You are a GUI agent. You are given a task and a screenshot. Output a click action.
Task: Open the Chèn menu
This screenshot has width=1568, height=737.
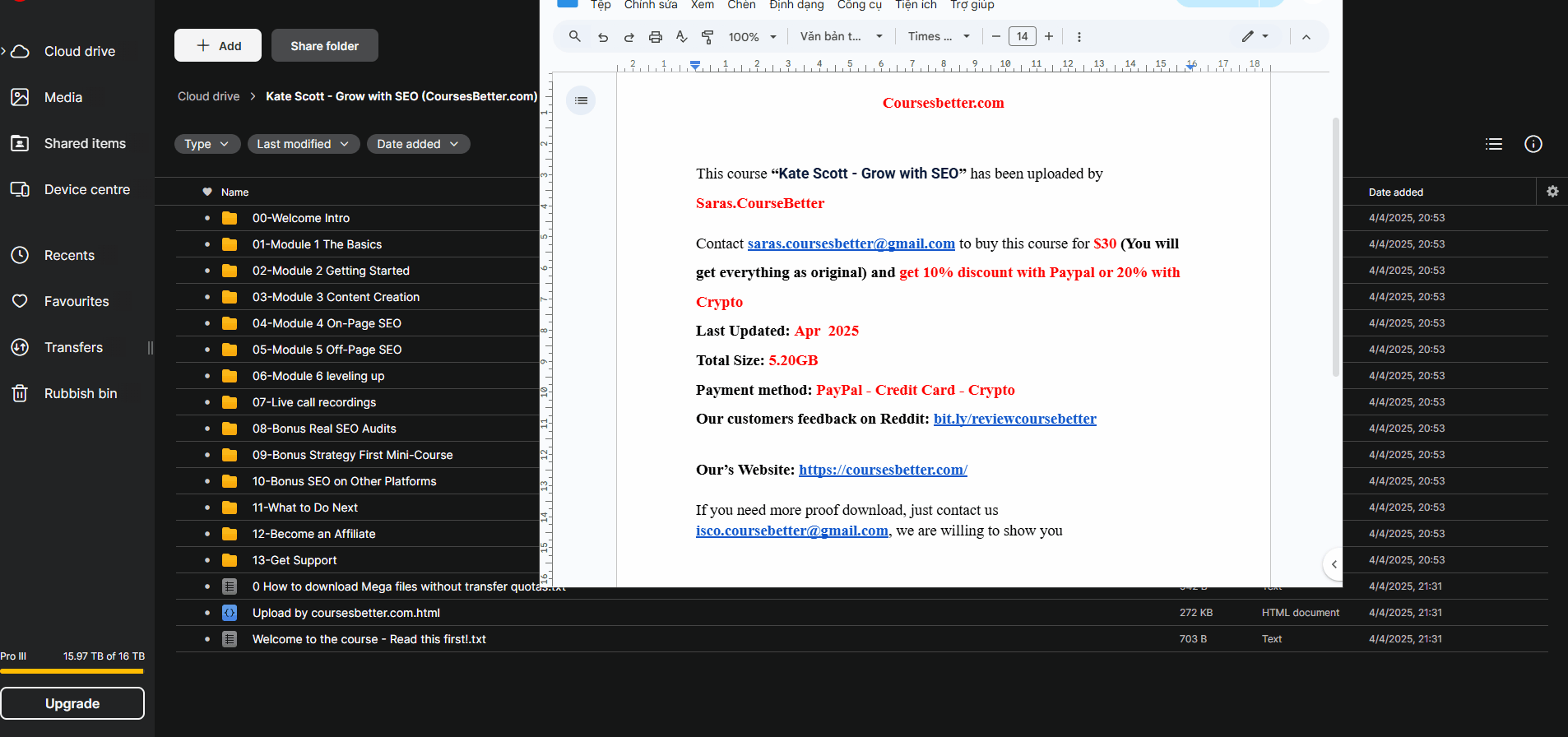(741, 5)
